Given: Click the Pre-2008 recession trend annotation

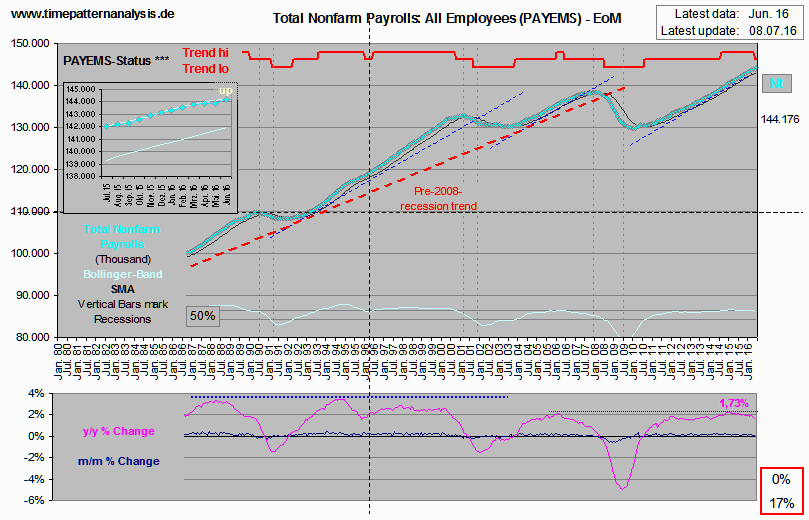Looking at the screenshot, I should (438, 198).
